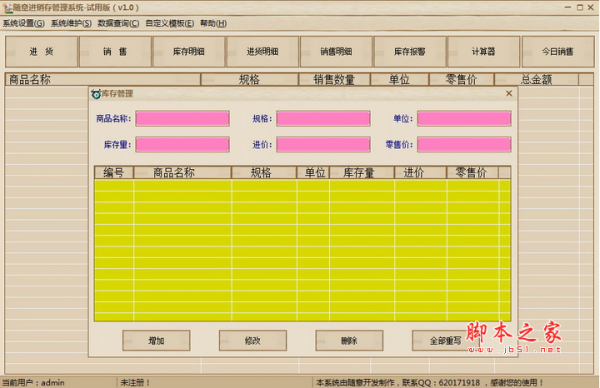Click the 规格 input field
600x388 pixels.
(x=323, y=119)
